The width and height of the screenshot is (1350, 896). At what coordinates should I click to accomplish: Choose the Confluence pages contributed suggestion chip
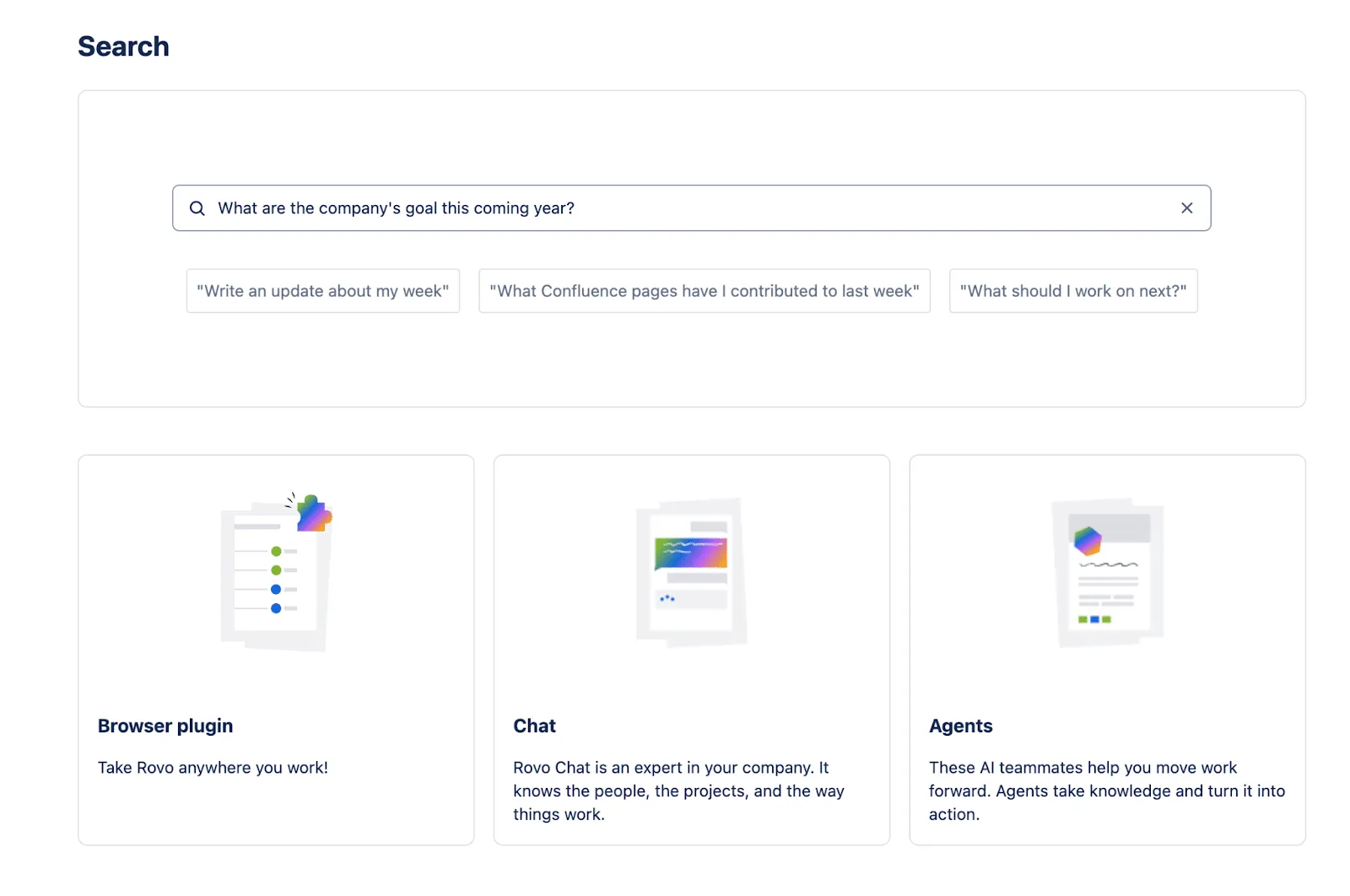click(x=705, y=291)
